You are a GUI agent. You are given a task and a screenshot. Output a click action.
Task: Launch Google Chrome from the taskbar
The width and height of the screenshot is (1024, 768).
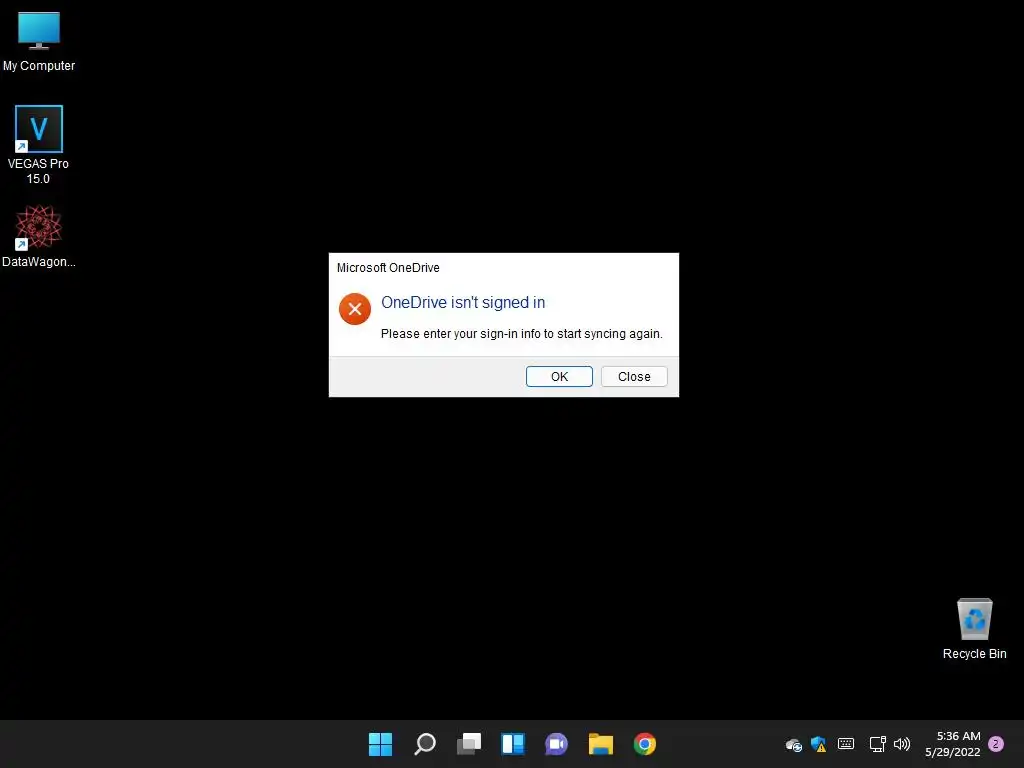point(645,744)
